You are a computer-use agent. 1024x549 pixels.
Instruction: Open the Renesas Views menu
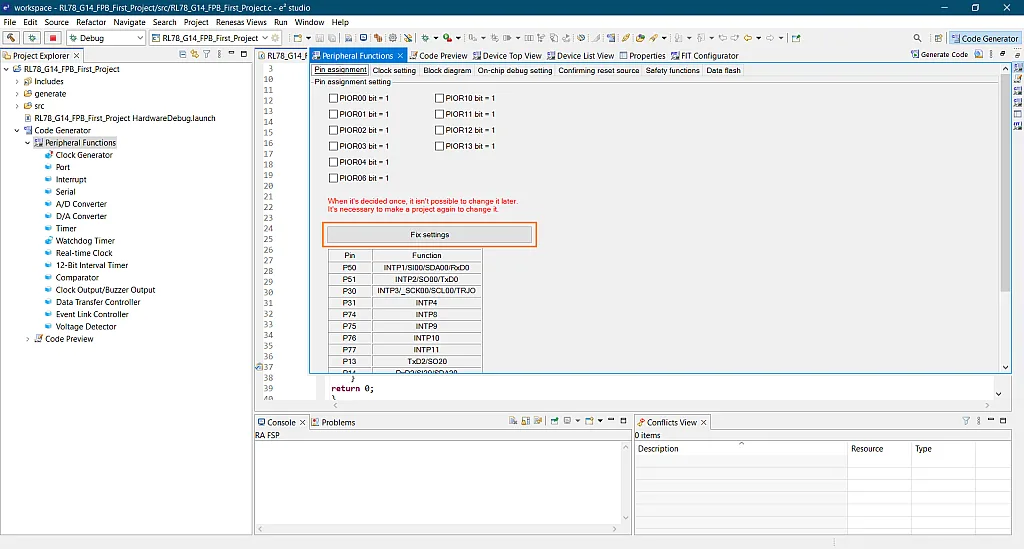pos(241,22)
